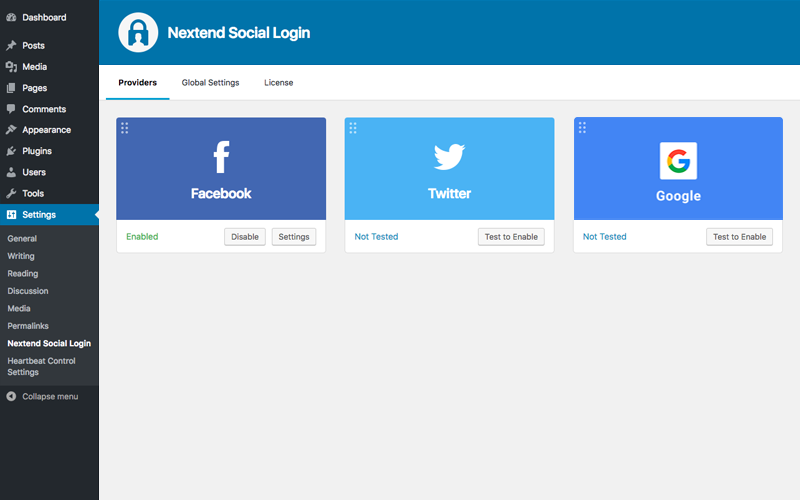Screen dimensions: 800x500
Task: Click the Twitter card title text
Action: coord(449,193)
